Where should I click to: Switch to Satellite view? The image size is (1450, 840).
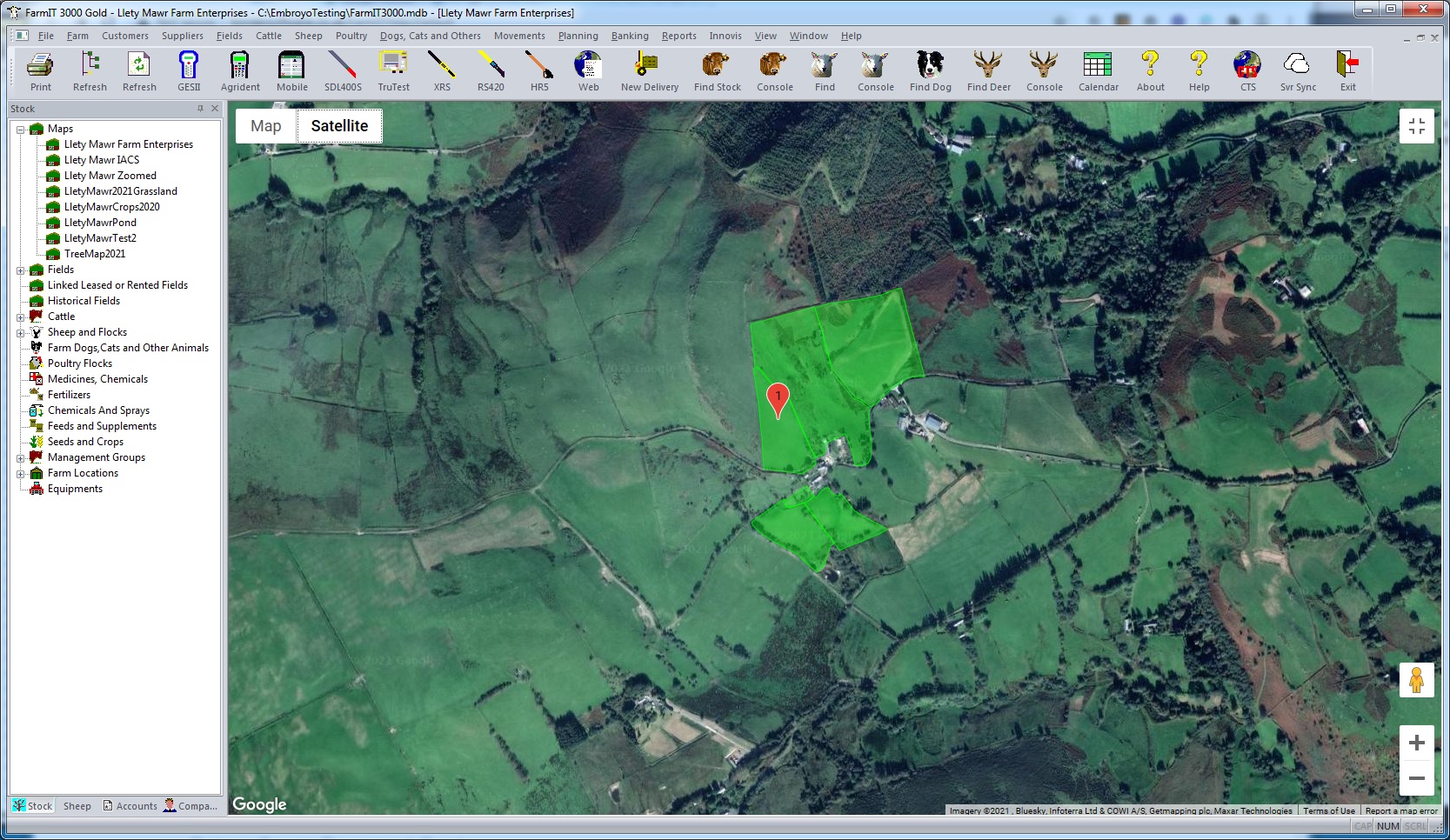[339, 126]
